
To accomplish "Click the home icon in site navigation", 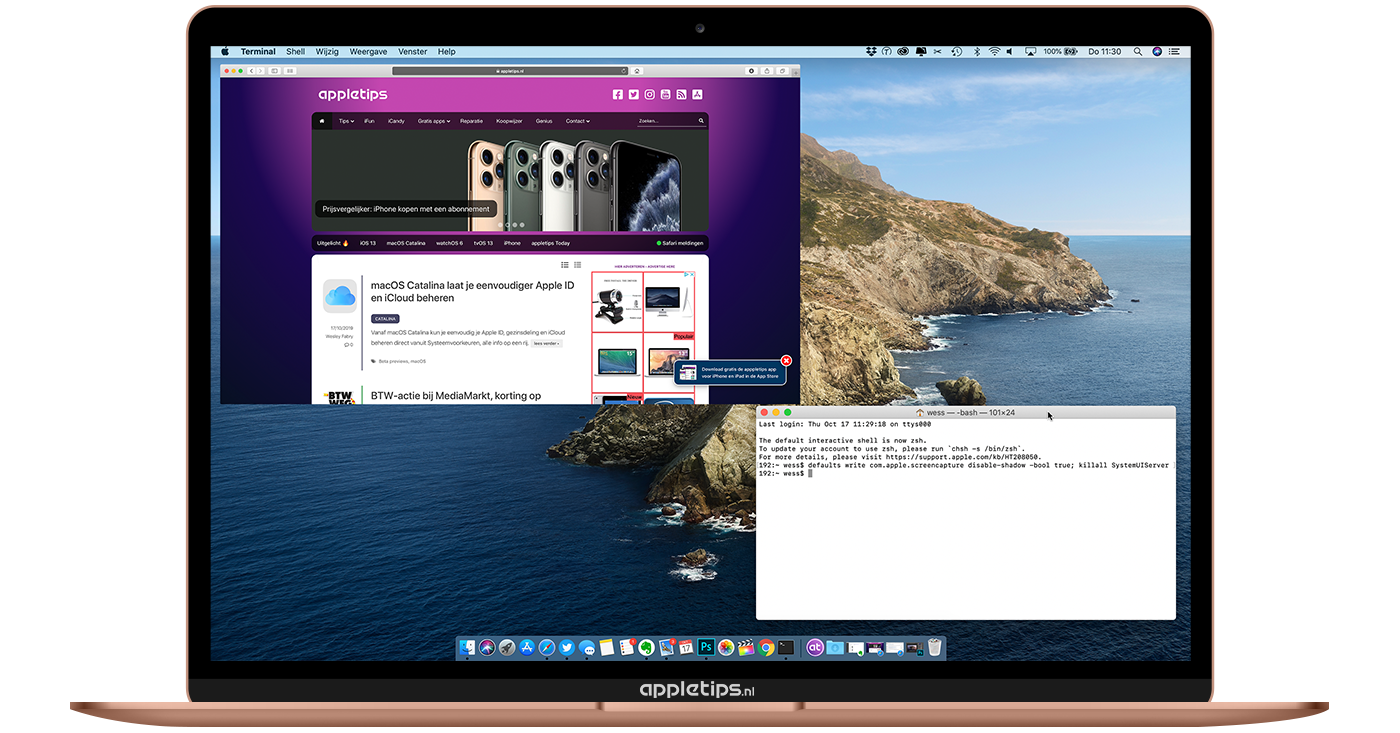I will 322,121.
